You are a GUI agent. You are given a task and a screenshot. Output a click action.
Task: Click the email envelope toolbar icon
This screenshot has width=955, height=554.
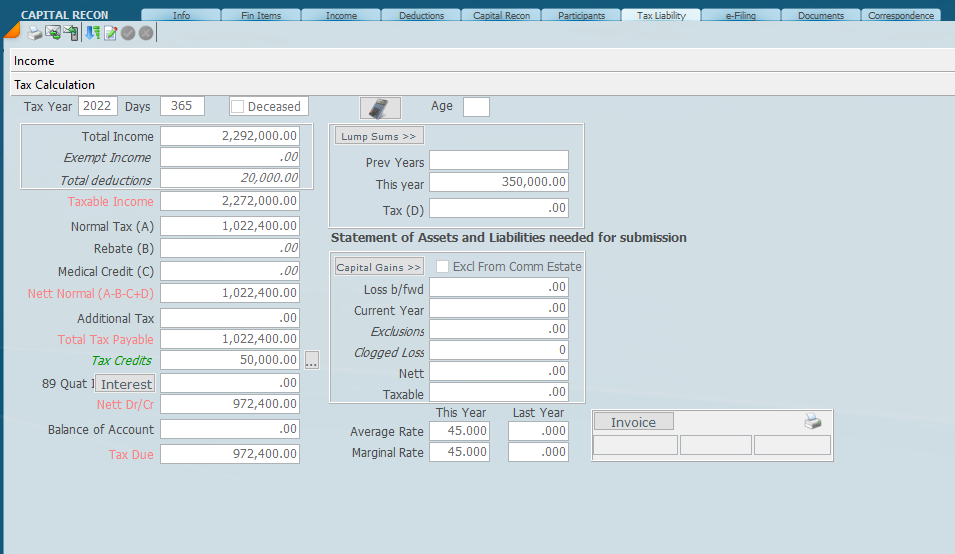click(x=52, y=33)
